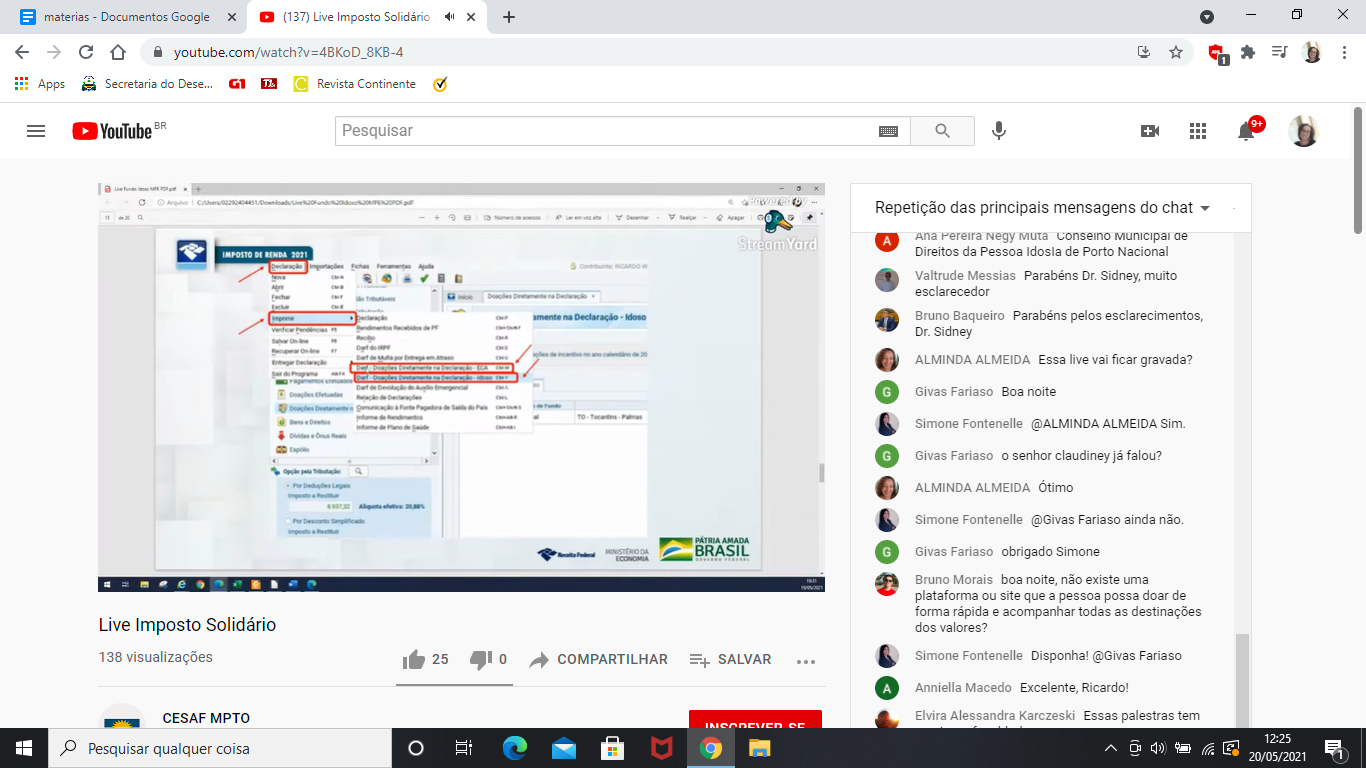Click the COMPARTILHAR share button
This screenshot has height=768, width=1366.
point(599,660)
